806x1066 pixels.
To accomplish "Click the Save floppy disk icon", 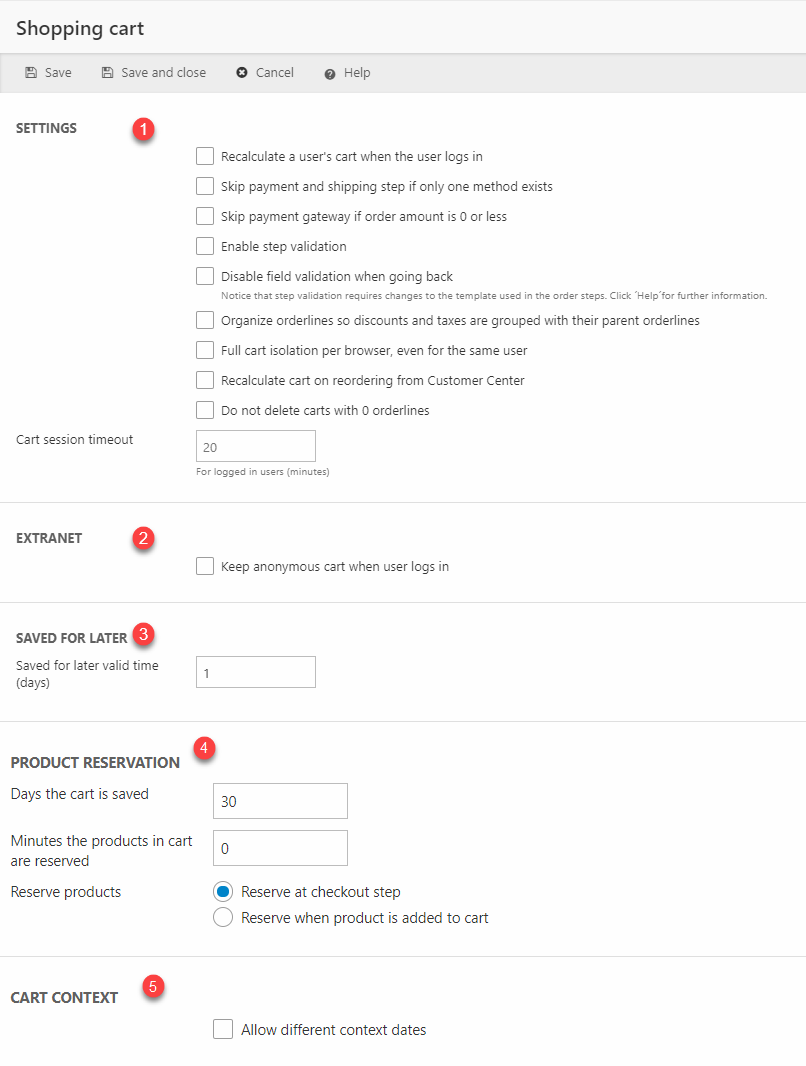I will [31, 73].
